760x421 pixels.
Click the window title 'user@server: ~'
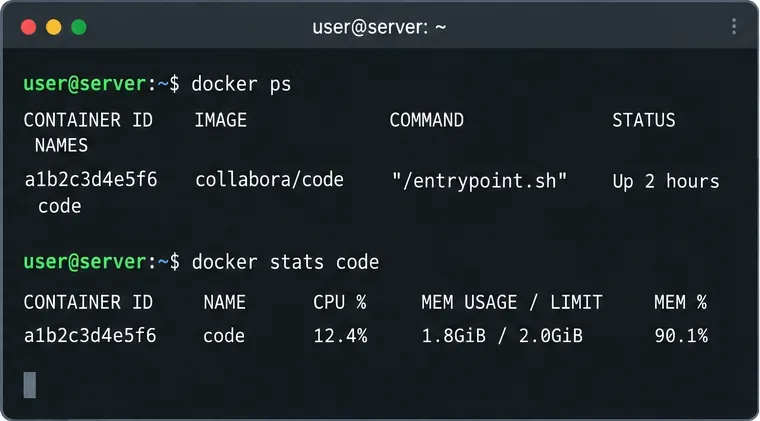[379, 27]
